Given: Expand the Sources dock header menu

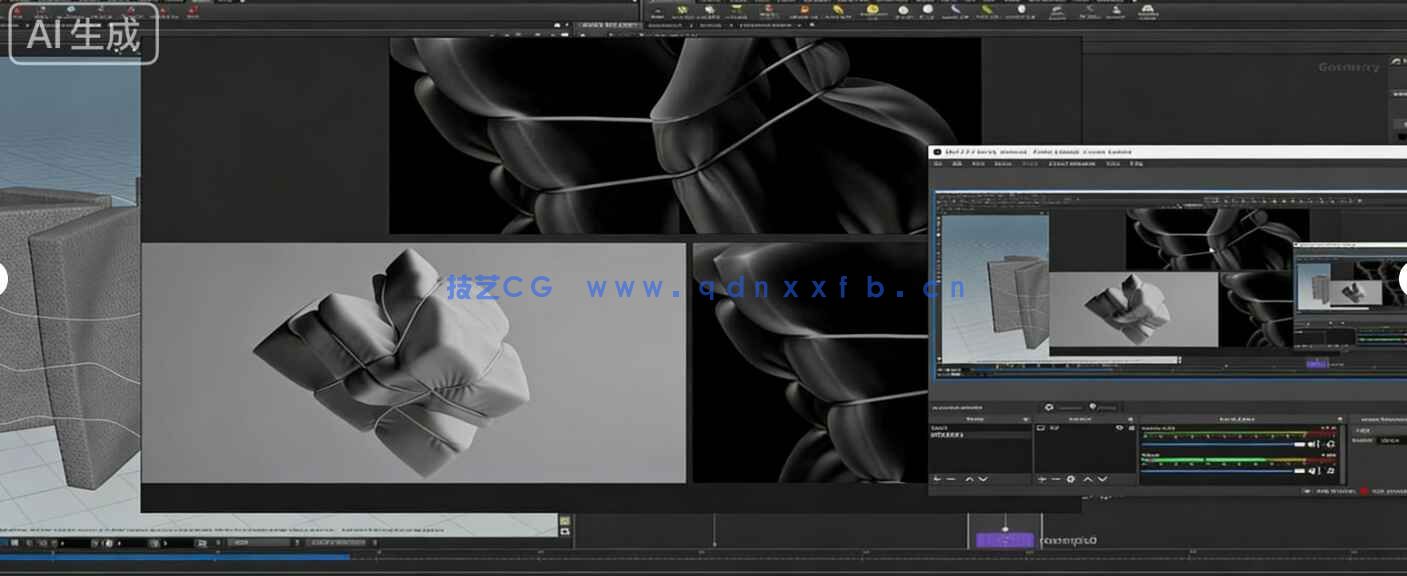Looking at the screenshot, I should (1131, 420).
